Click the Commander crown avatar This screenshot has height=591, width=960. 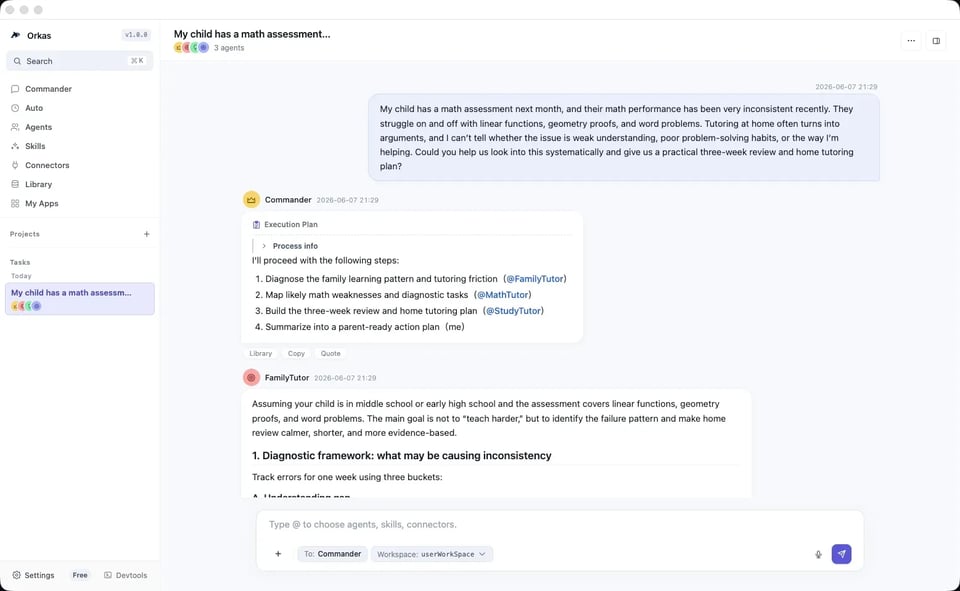[x=251, y=200]
